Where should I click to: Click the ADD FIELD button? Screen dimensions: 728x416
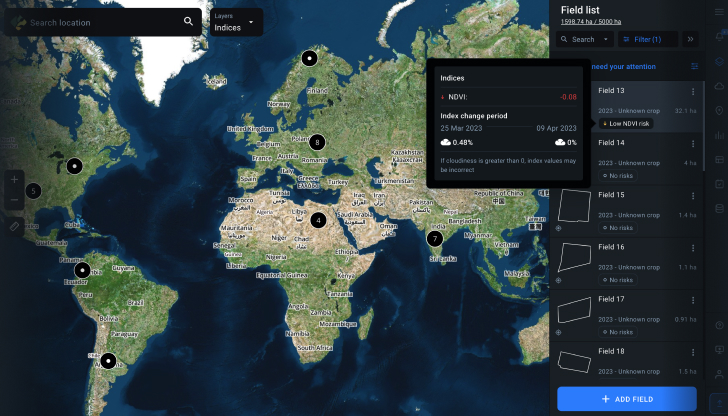pos(627,399)
